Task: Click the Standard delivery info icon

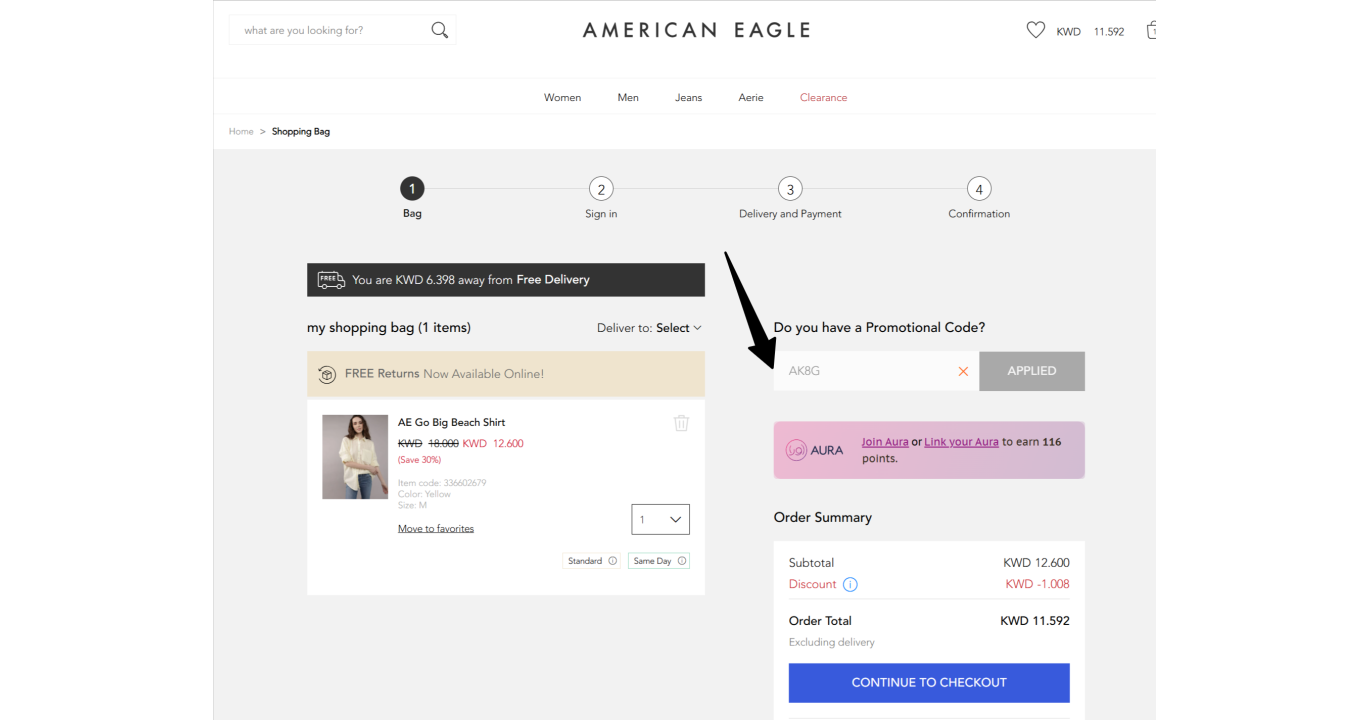Action: coord(613,561)
